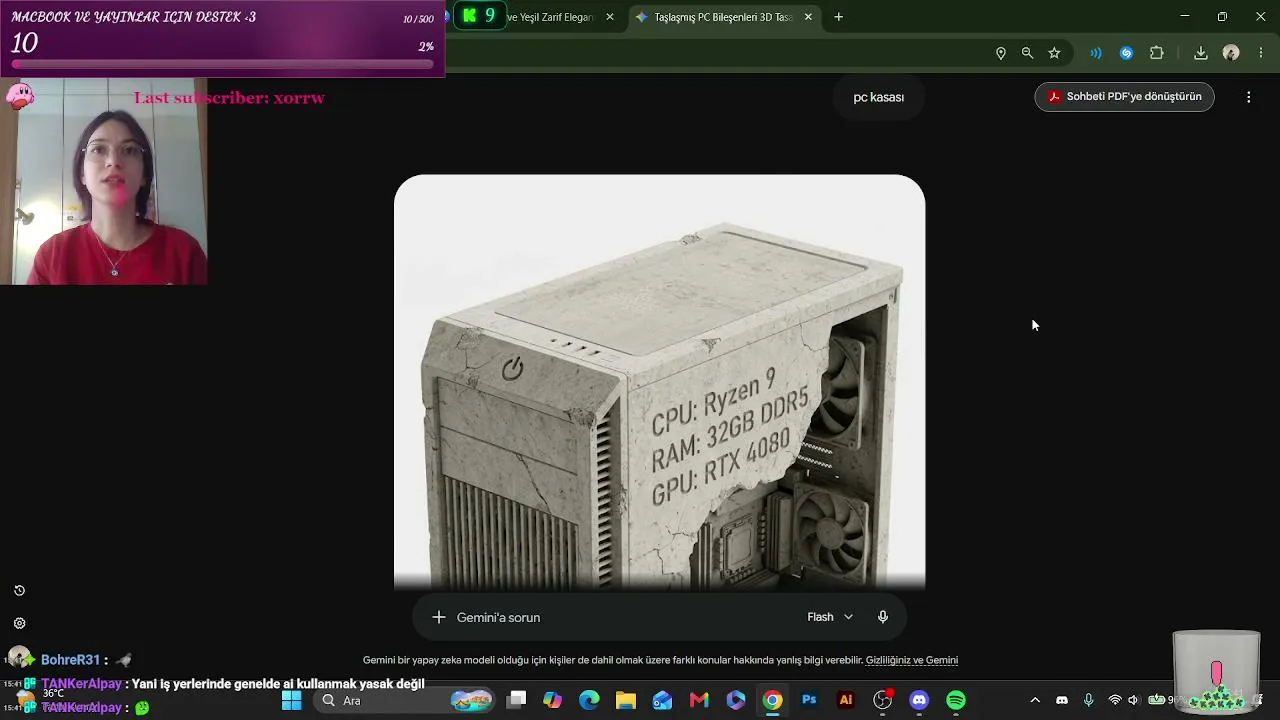
Task: Open OBS Studio from the taskbar
Action: pos(883,700)
